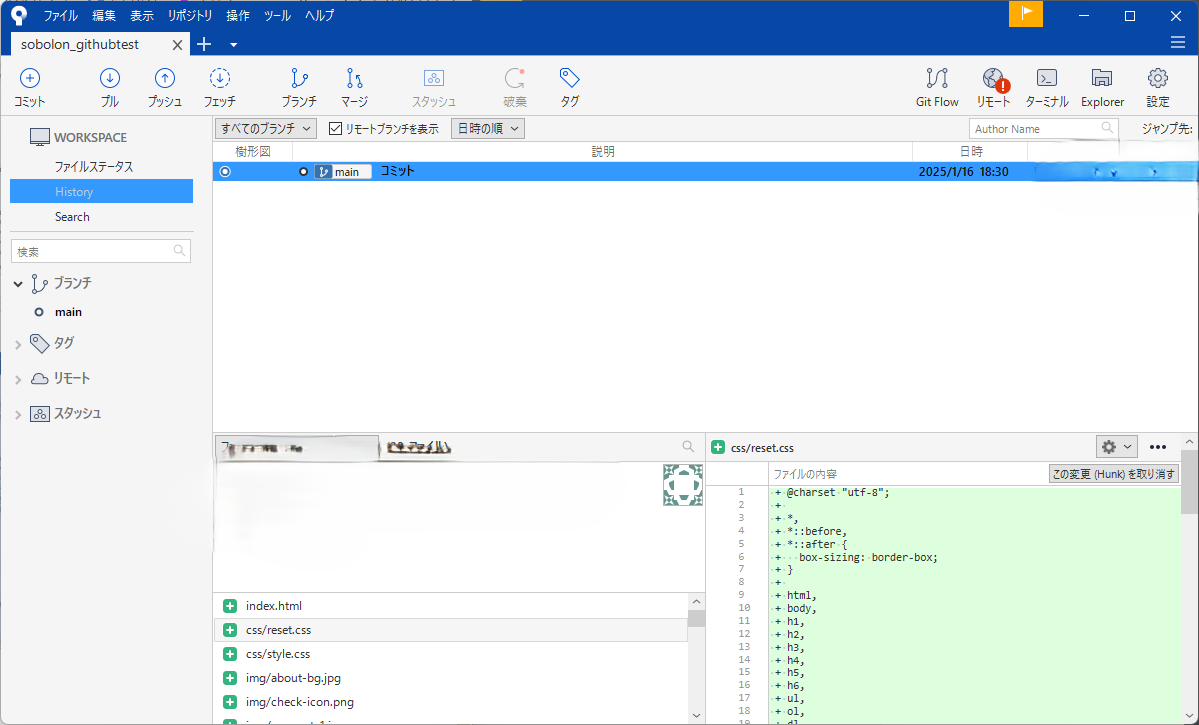Open the File (ファイル) menu

(x=60, y=15)
